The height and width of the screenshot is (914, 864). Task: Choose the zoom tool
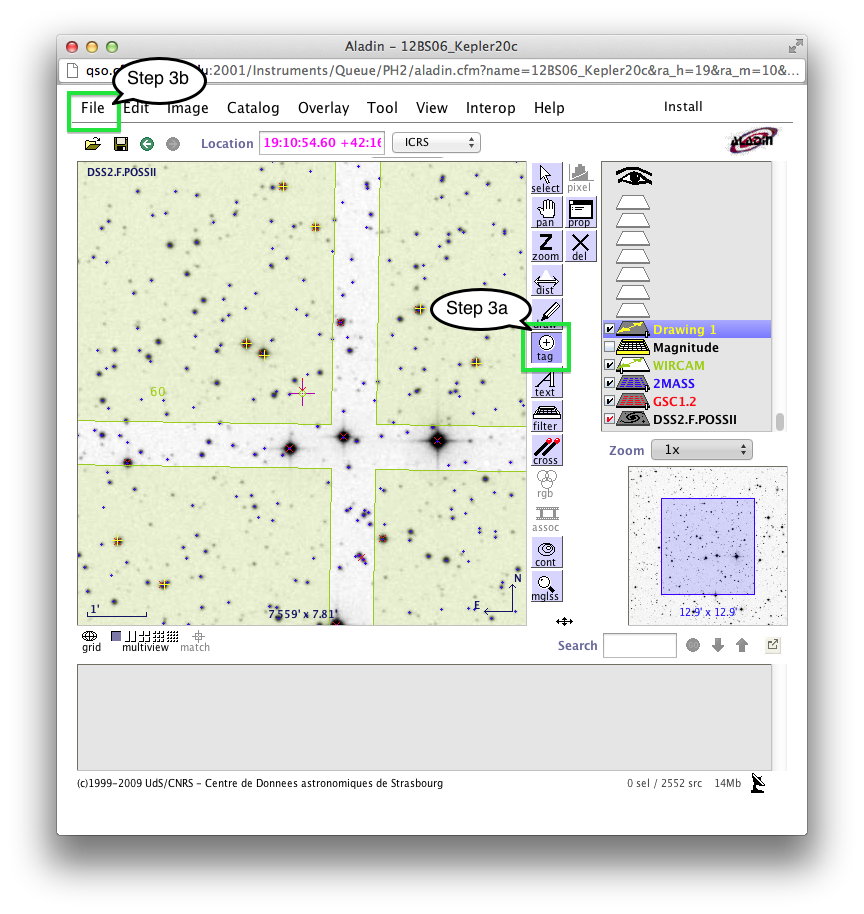[546, 247]
